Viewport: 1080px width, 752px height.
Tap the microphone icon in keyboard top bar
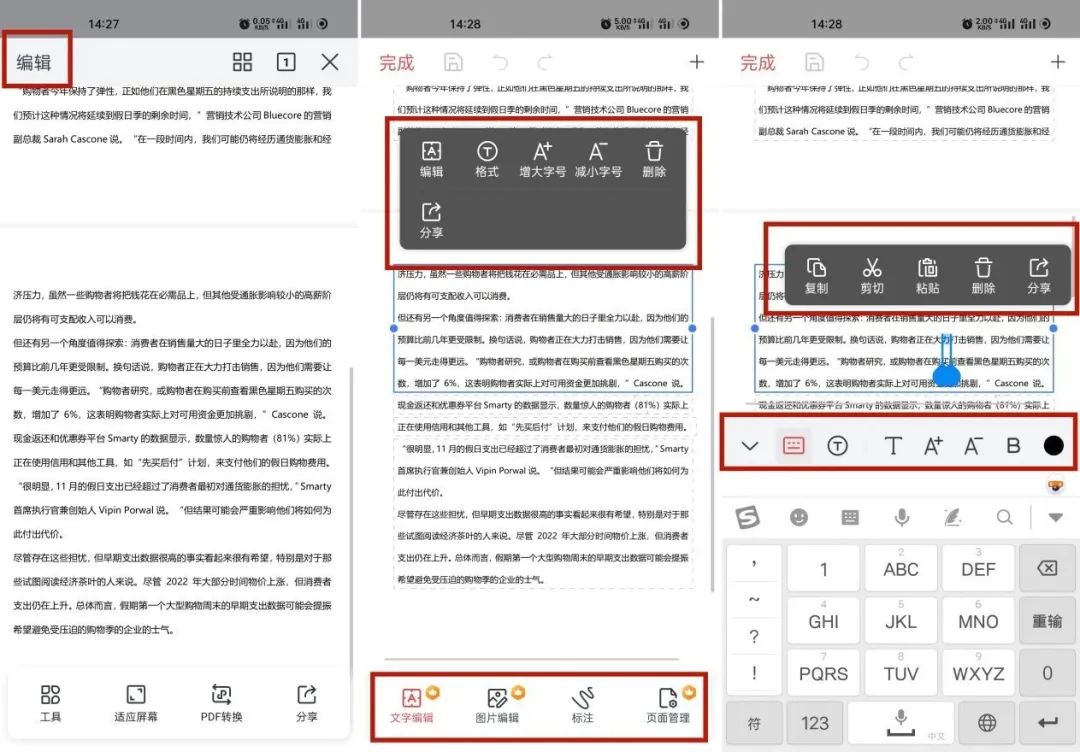(x=902, y=516)
